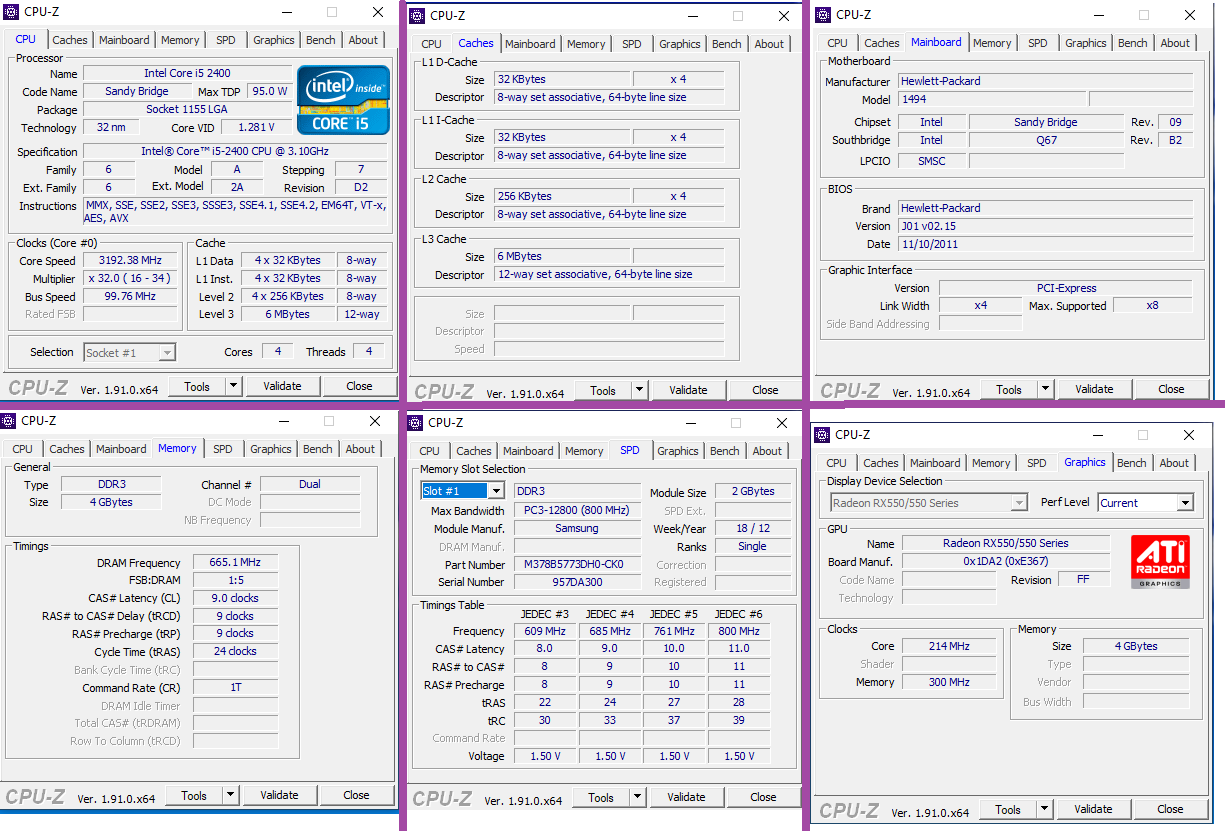Click Validate in the CPU tab window
The height and width of the screenshot is (831, 1225).
pos(282,386)
